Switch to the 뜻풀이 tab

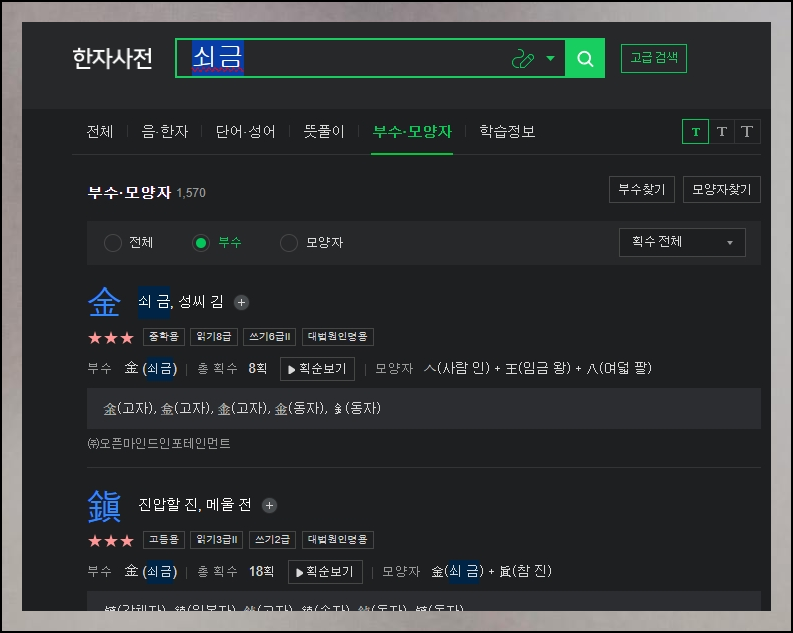coord(324,131)
